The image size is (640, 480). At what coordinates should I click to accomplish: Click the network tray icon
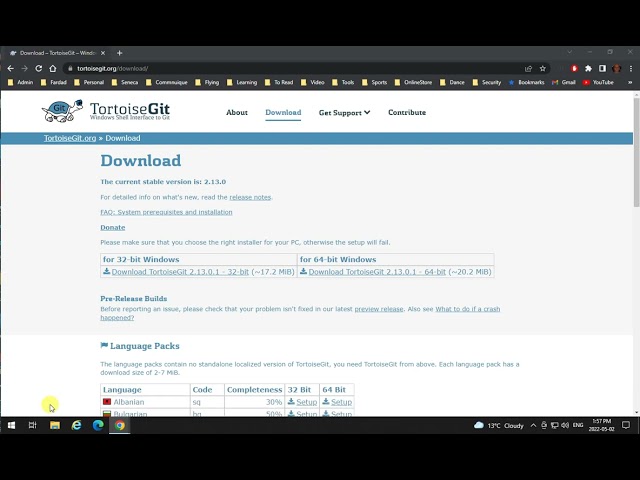[554, 425]
